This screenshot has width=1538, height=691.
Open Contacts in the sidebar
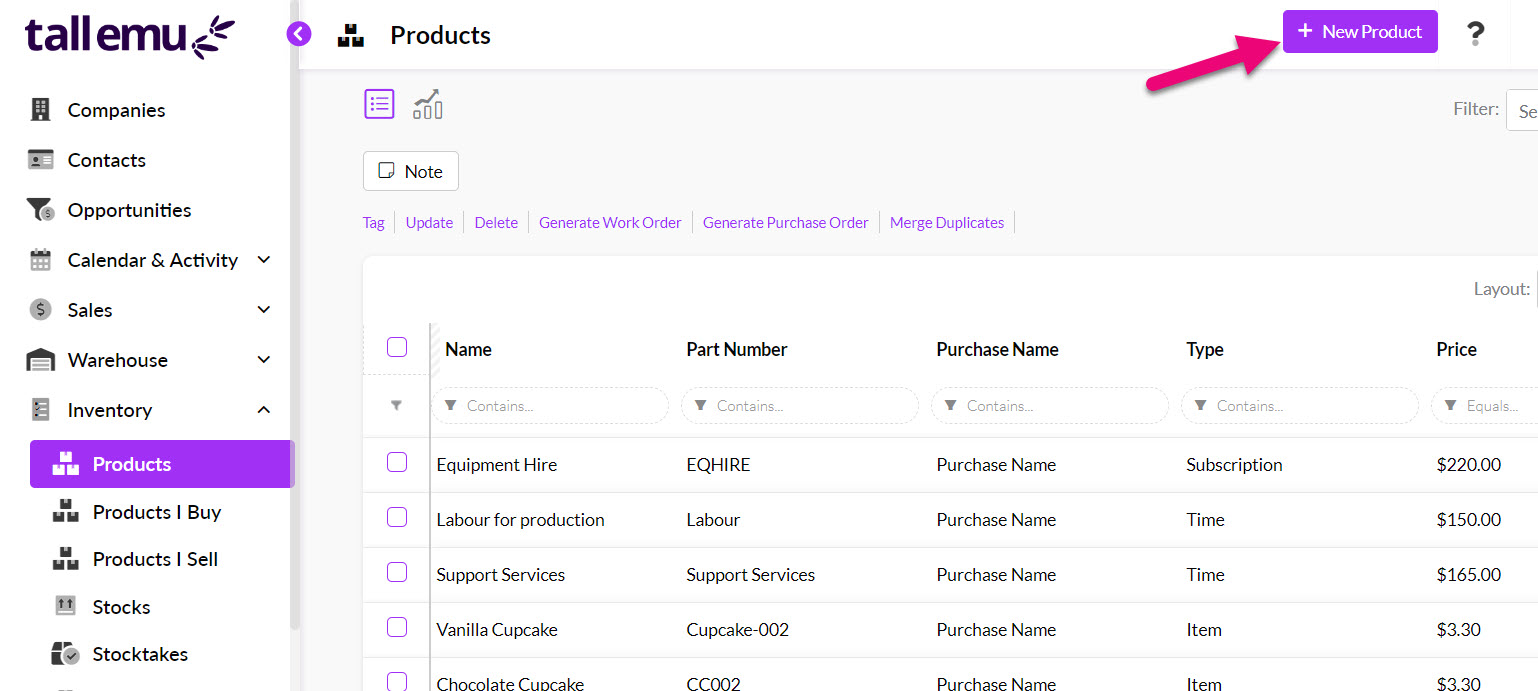(106, 160)
